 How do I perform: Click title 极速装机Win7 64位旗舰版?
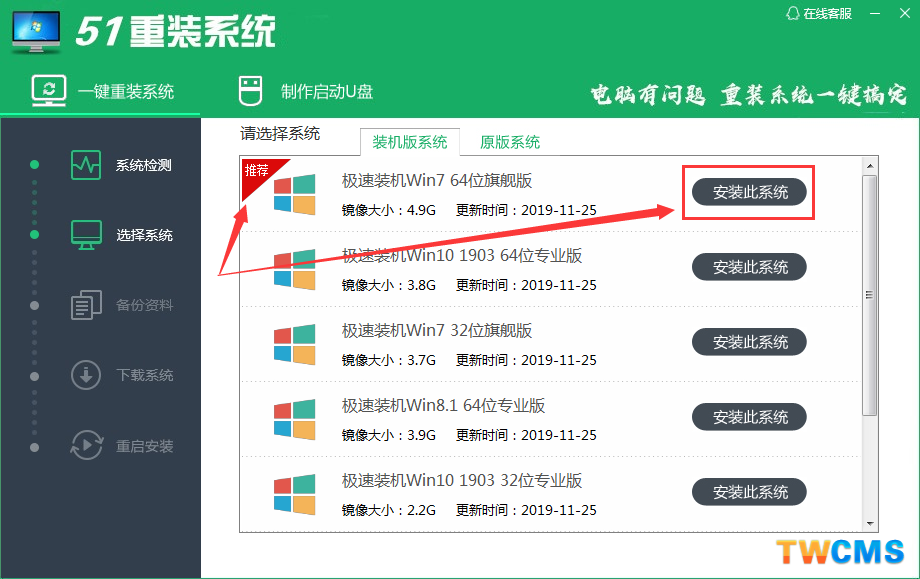[437, 180]
